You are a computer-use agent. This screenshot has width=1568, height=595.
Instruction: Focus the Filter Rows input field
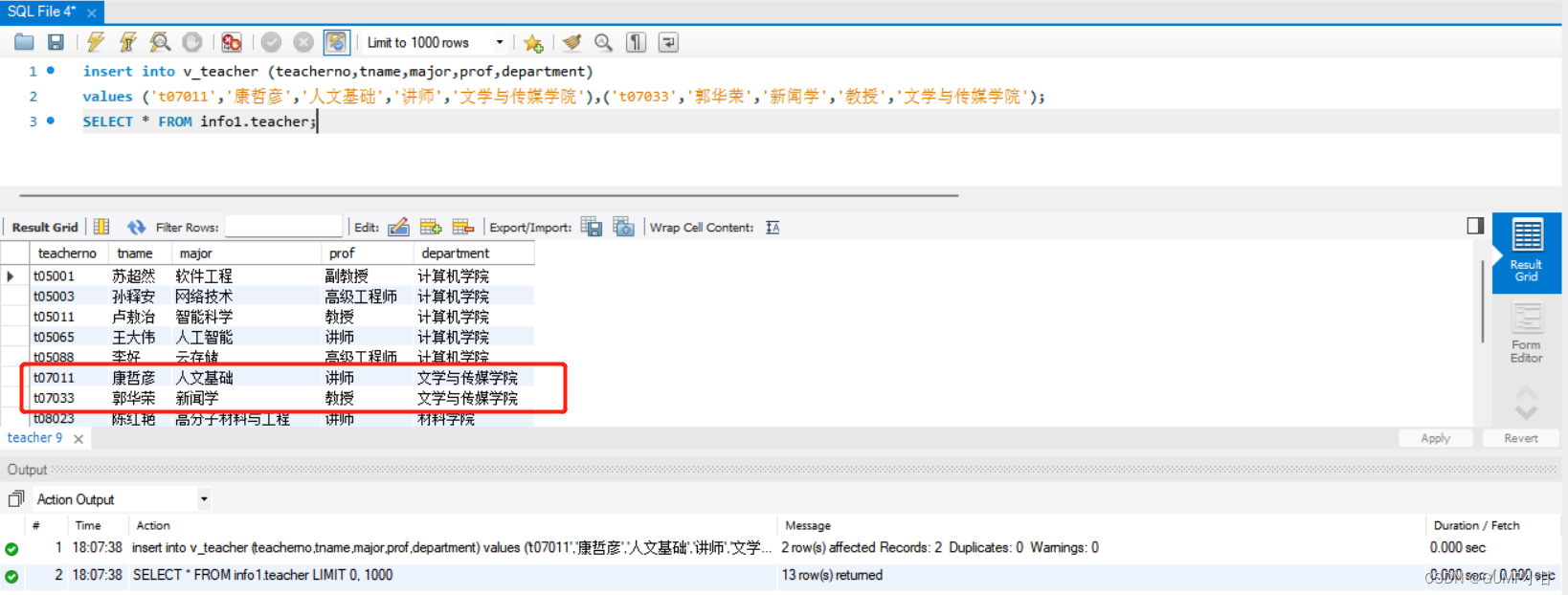tap(283, 227)
